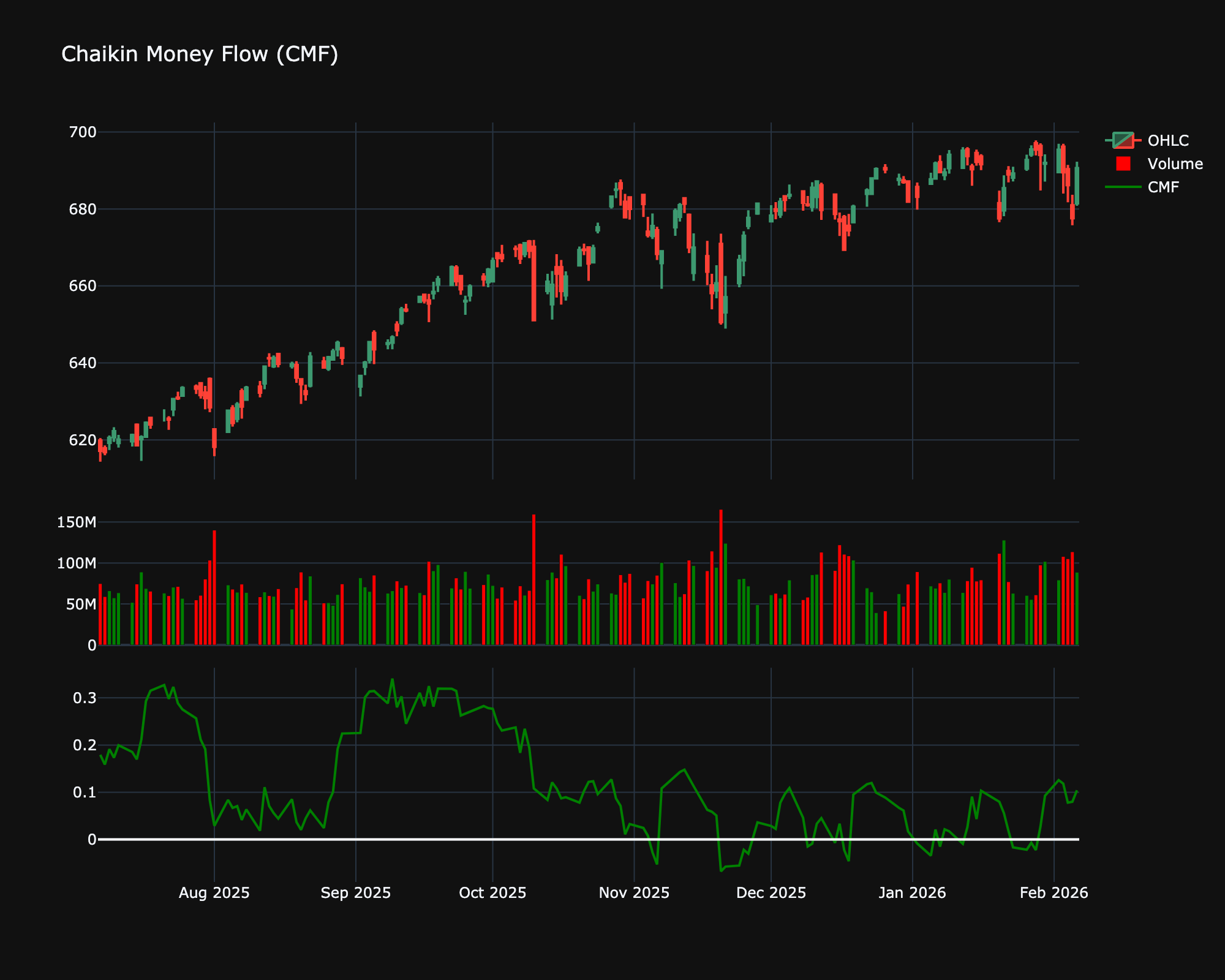Click the large red October candlestick
Viewport: 1225px width, 980px height.
click(534, 282)
